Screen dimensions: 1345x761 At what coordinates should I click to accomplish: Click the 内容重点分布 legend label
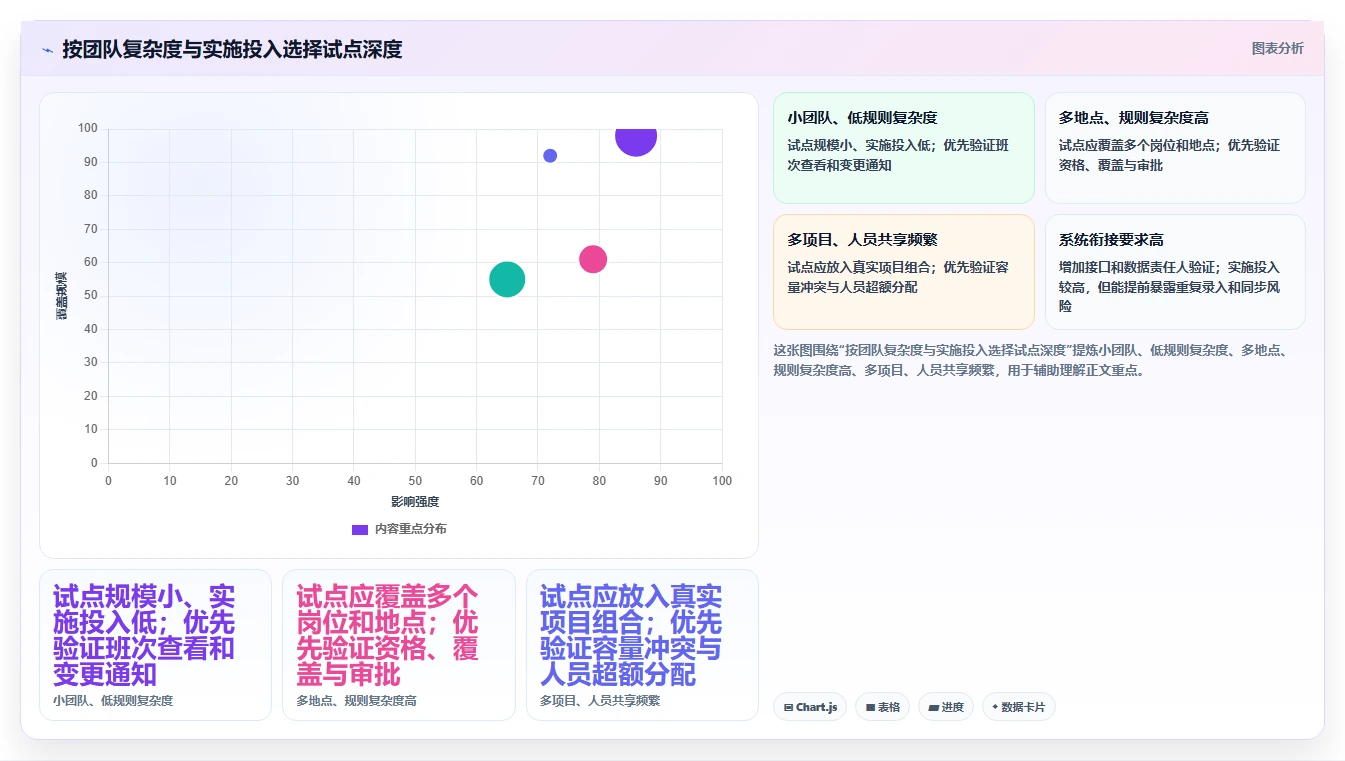411,529
